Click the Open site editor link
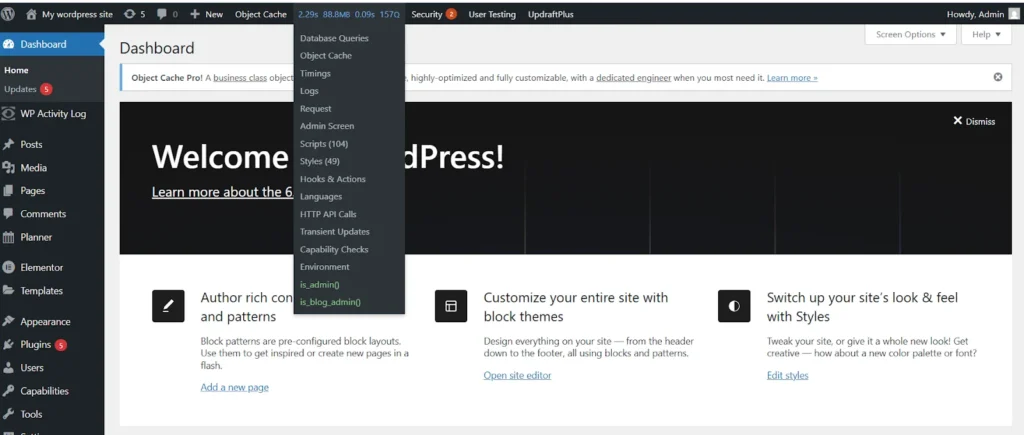Screen dimensions: 1024x435 (517, 376)
